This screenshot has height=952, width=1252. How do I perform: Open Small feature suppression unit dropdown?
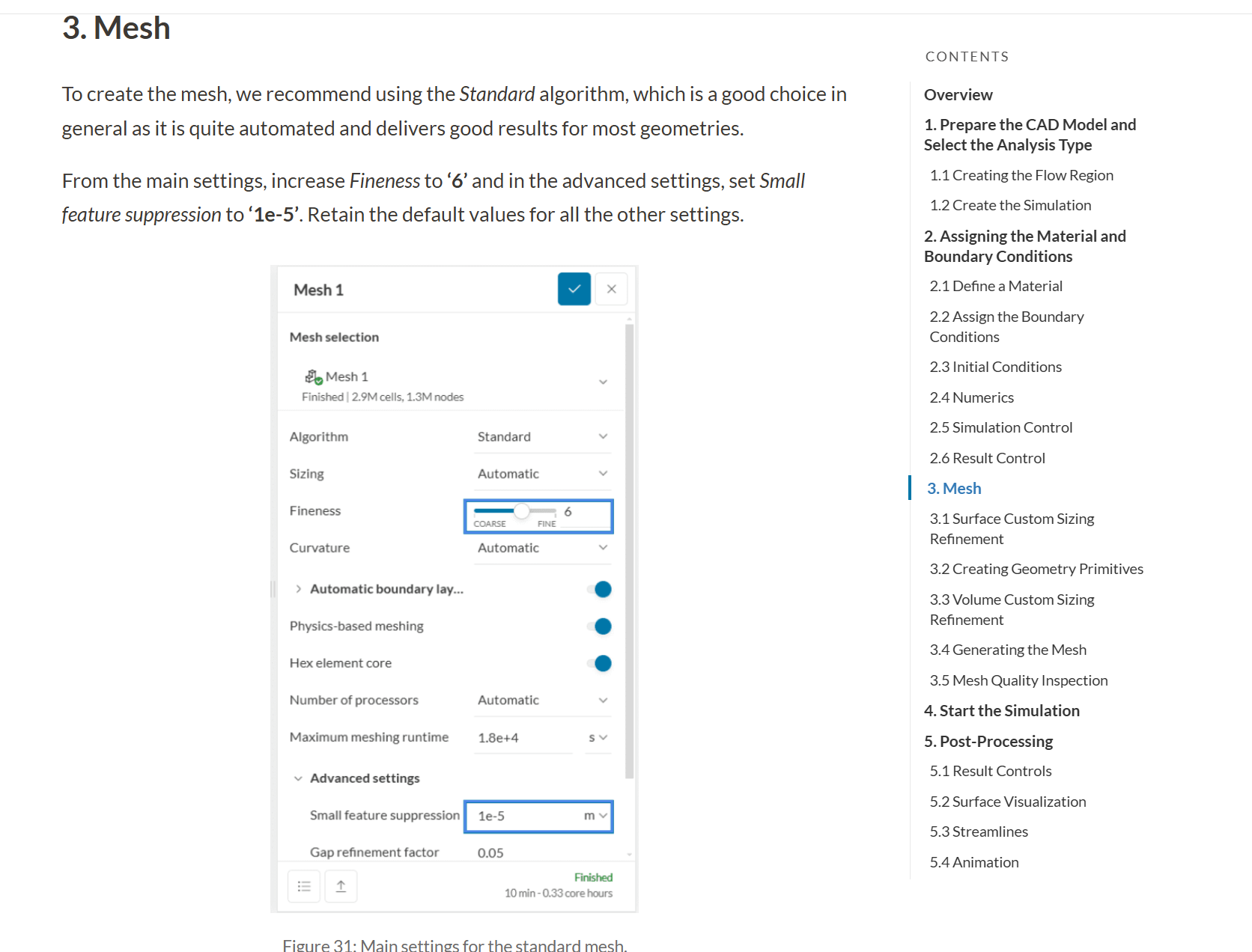click(596, 816)
